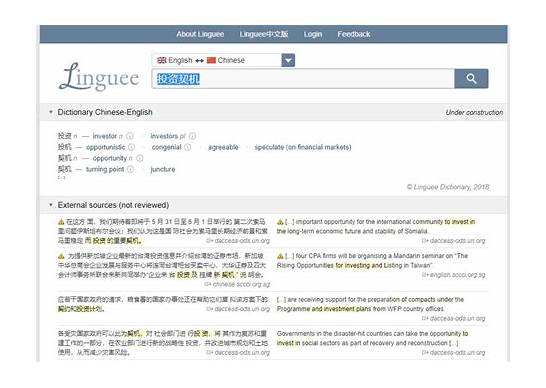Click the info icon beside congenial
The image size is (546, 388).
tap(188, 147)
